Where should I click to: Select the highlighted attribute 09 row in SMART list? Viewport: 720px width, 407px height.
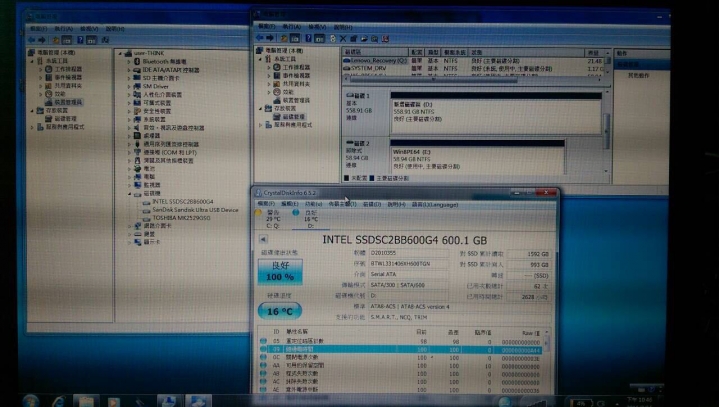(401, 350)
